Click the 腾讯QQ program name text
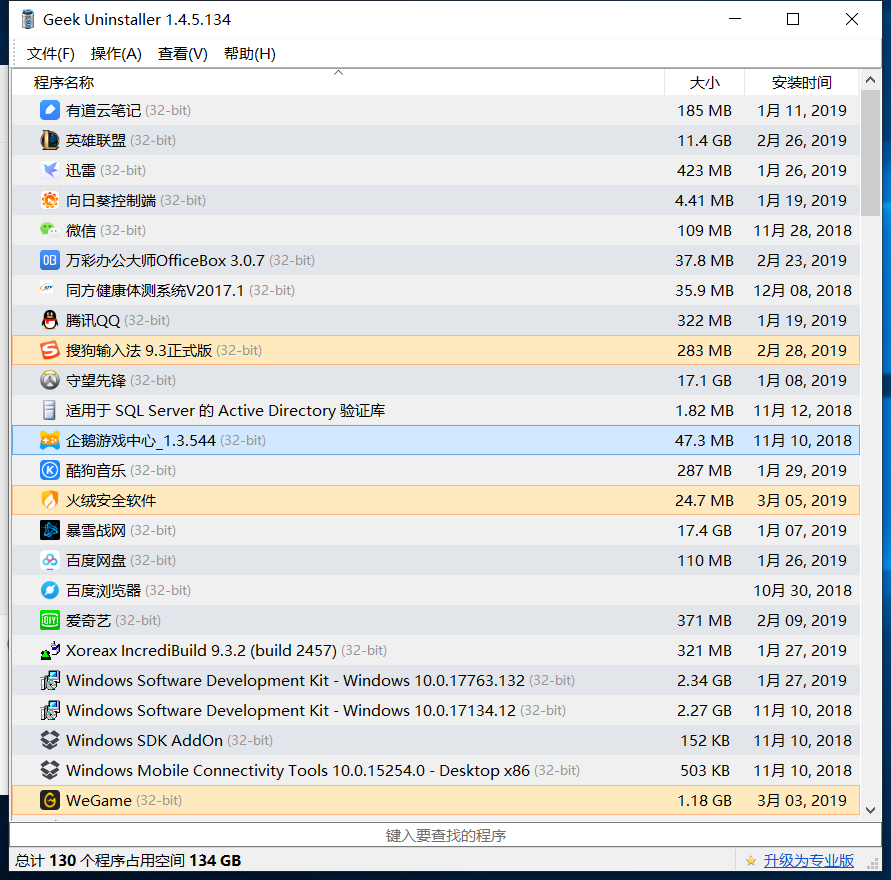This screenshot has width=891, height=880. [93, 320]
